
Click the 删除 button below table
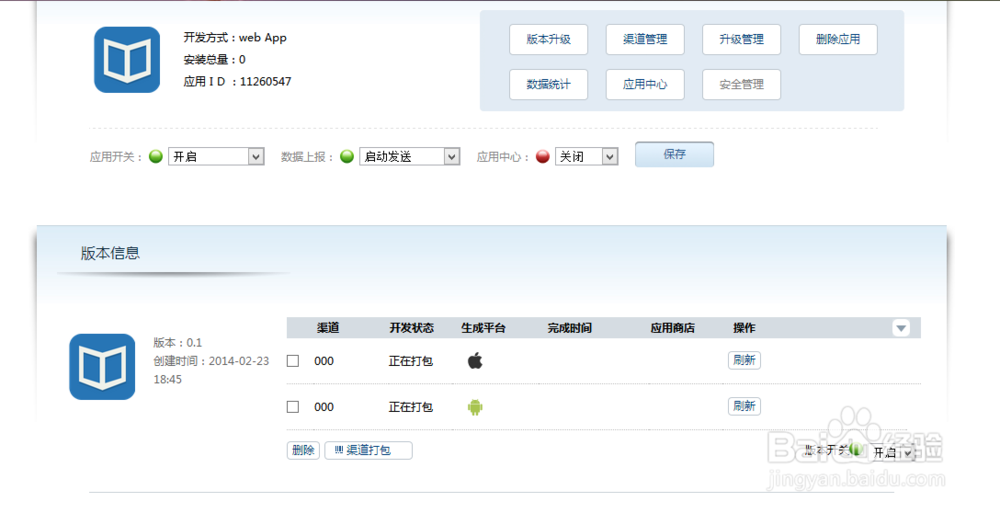tap(303, 451)
